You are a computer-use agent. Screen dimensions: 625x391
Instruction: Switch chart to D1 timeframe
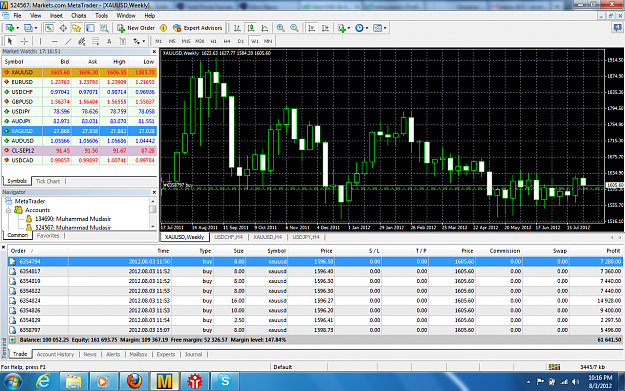click(241, 41)
